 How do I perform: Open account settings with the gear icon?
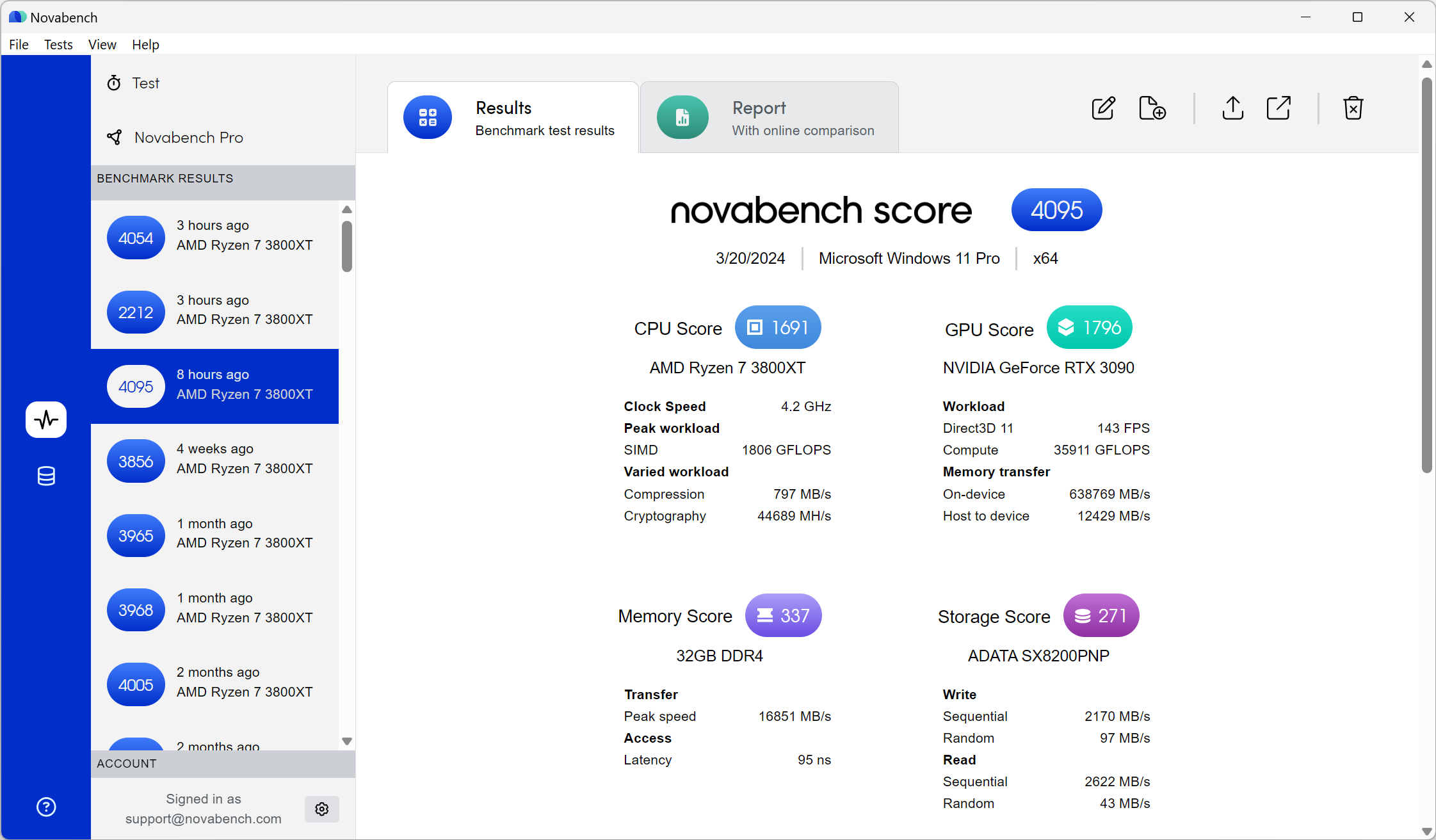click(321, 809)
